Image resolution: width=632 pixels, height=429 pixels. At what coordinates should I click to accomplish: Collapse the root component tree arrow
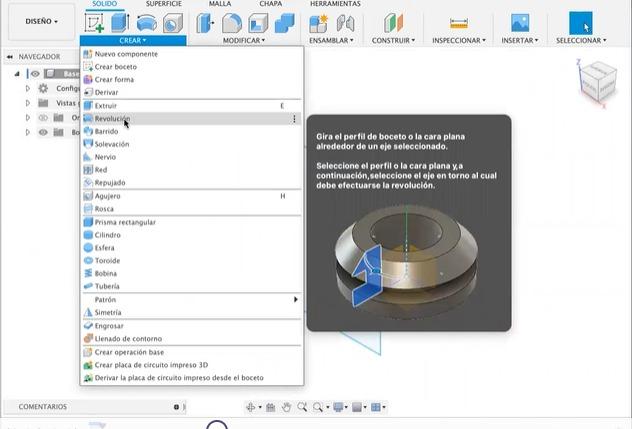(17, 74)
